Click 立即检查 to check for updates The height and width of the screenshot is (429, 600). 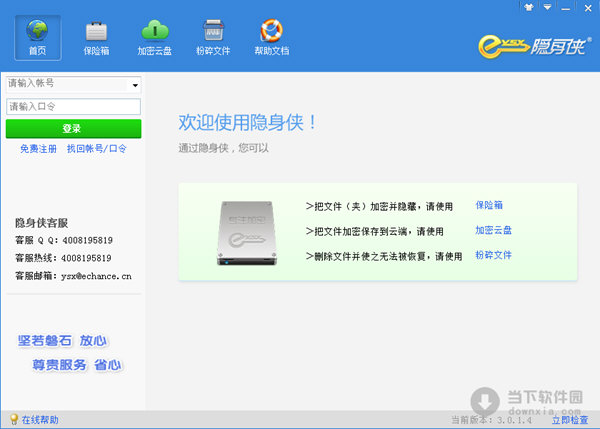click(569, 420)
